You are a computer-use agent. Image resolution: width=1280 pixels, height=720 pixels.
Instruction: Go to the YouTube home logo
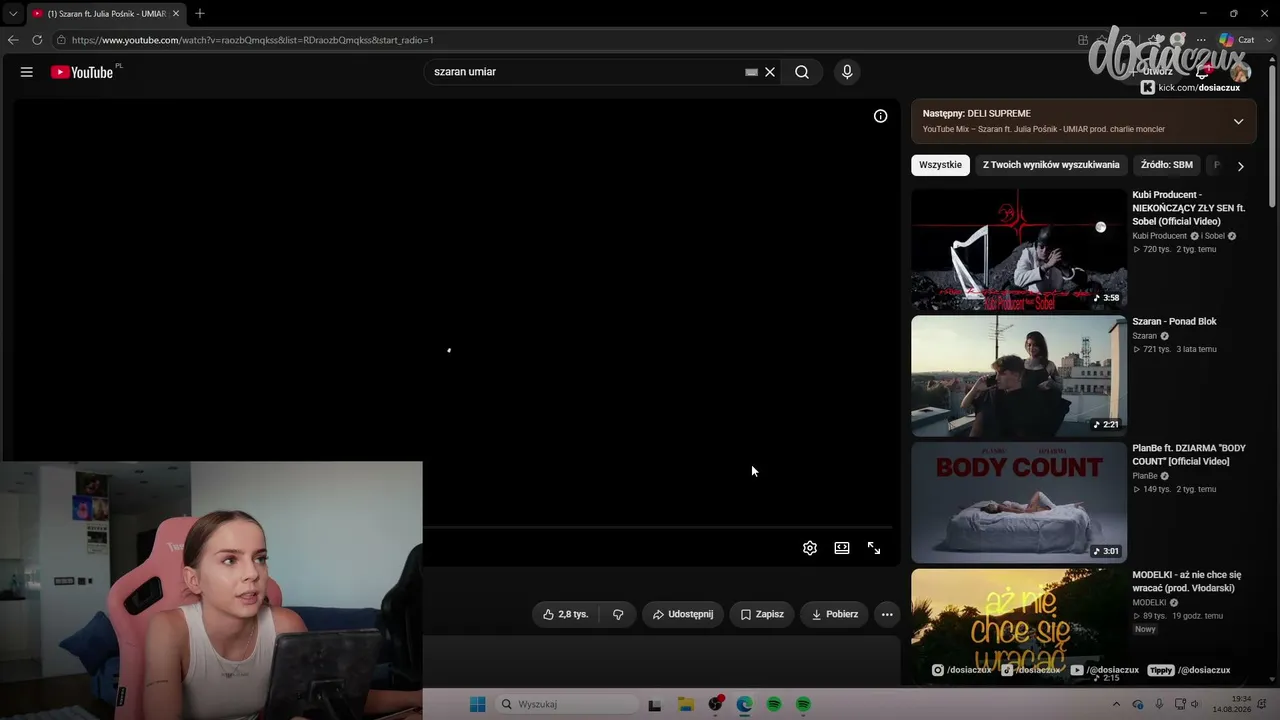[82, 72]
